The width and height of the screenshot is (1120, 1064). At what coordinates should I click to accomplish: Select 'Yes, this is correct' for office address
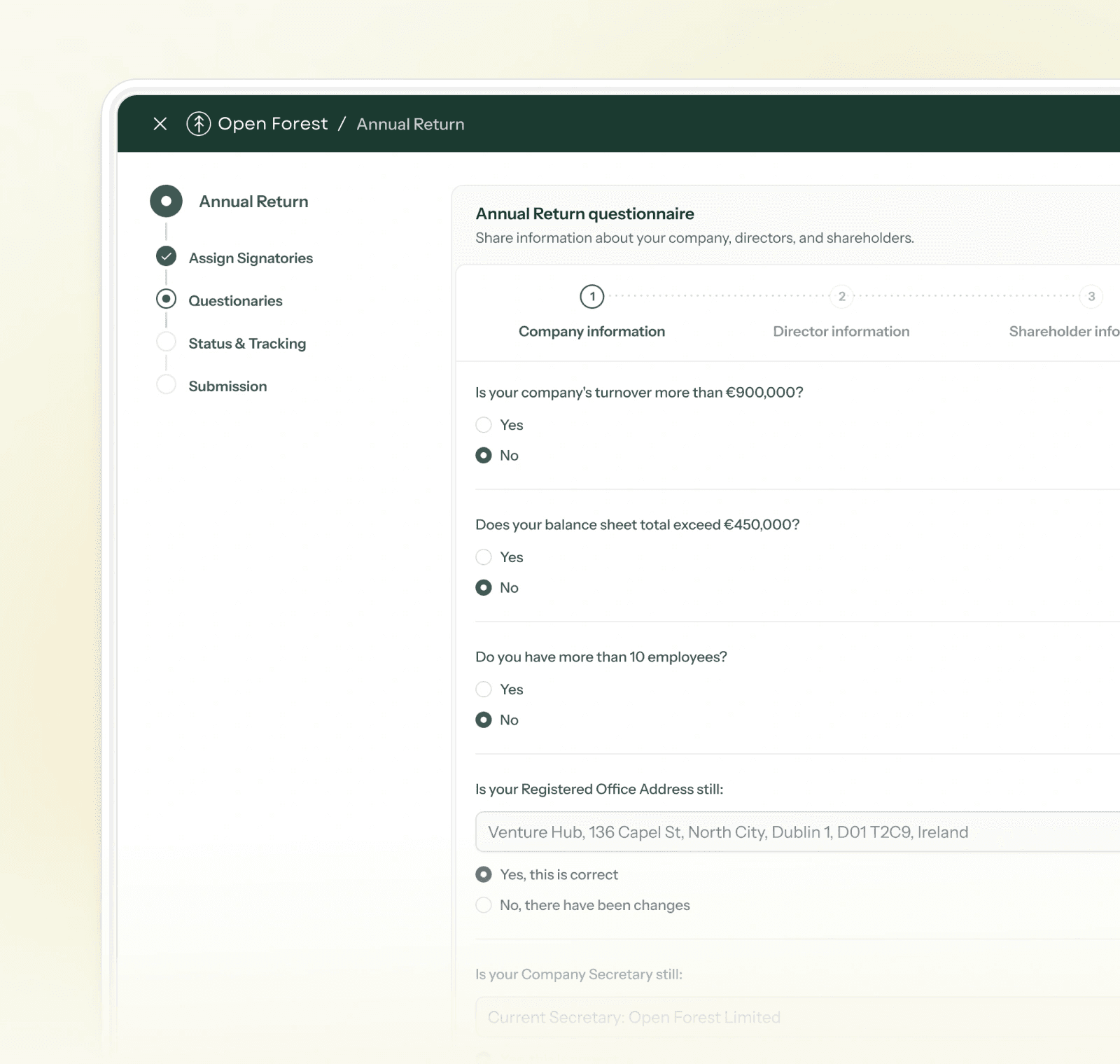(x=484, y=874)
